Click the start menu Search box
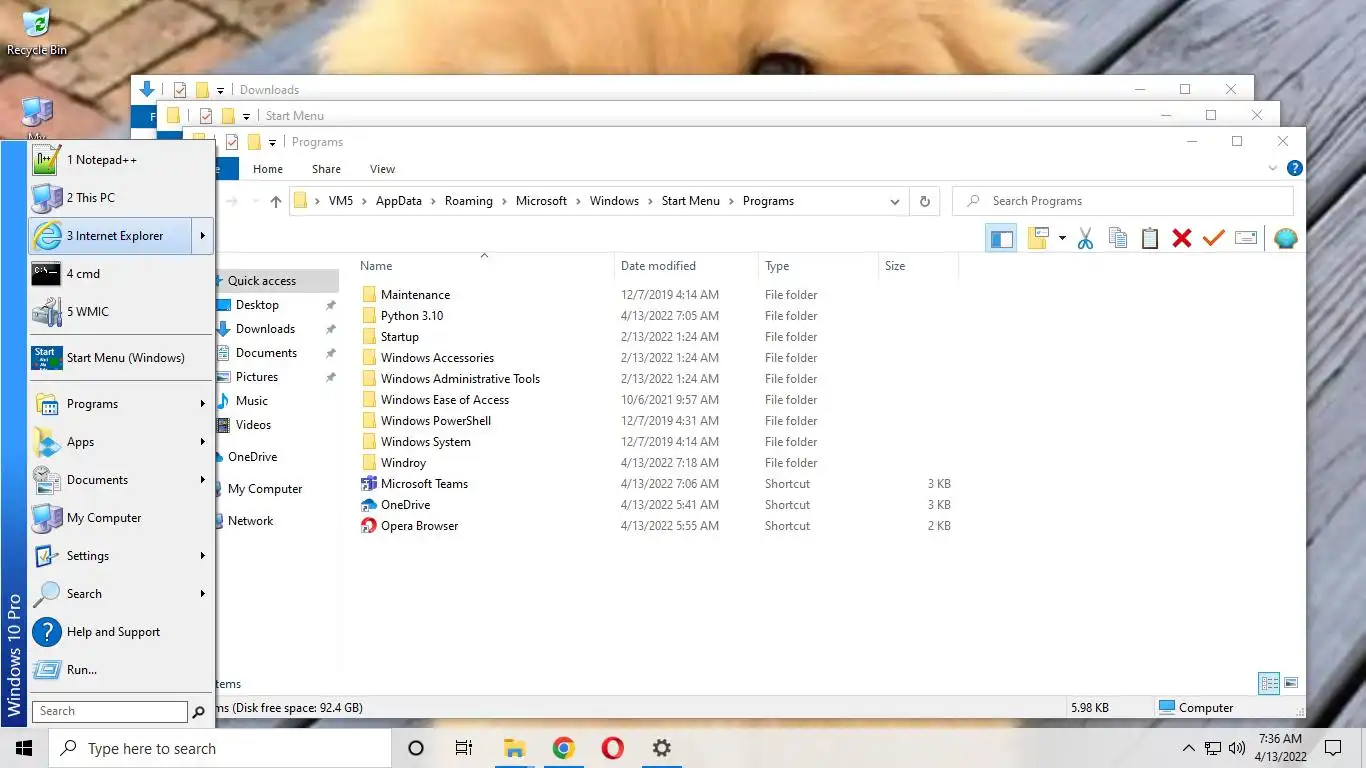Screen dimensions: 1366x768 click(110, 711)
